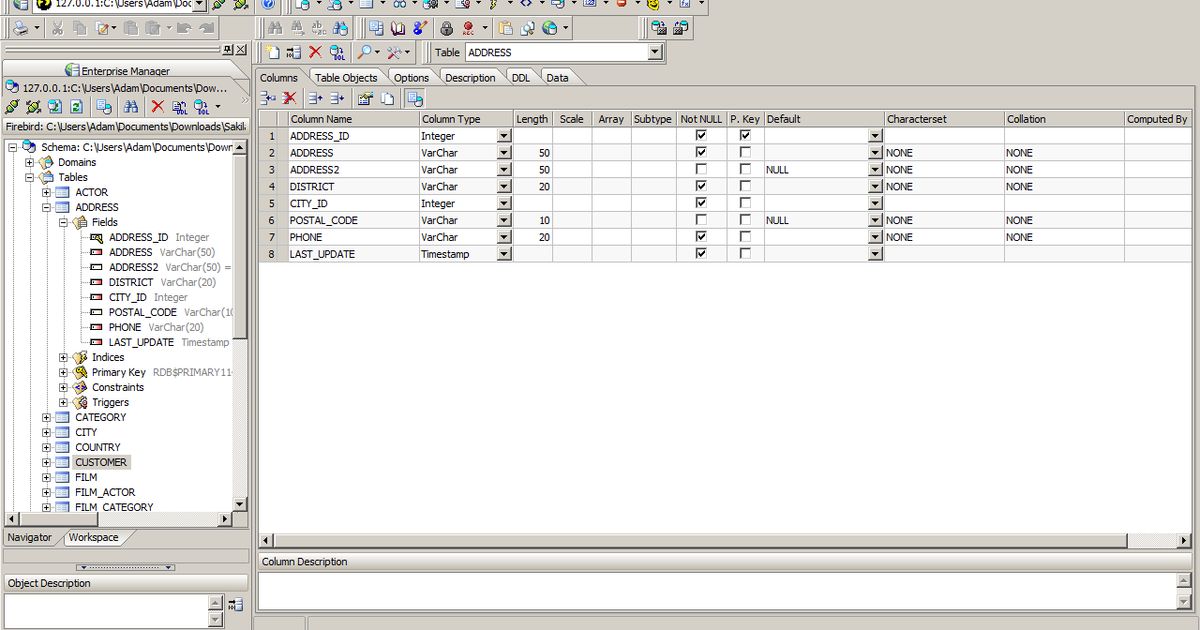Viewport: 1200px width, 630px height.
Task: Expand the CUSTOMER table node
Action: tap(46, 462)
